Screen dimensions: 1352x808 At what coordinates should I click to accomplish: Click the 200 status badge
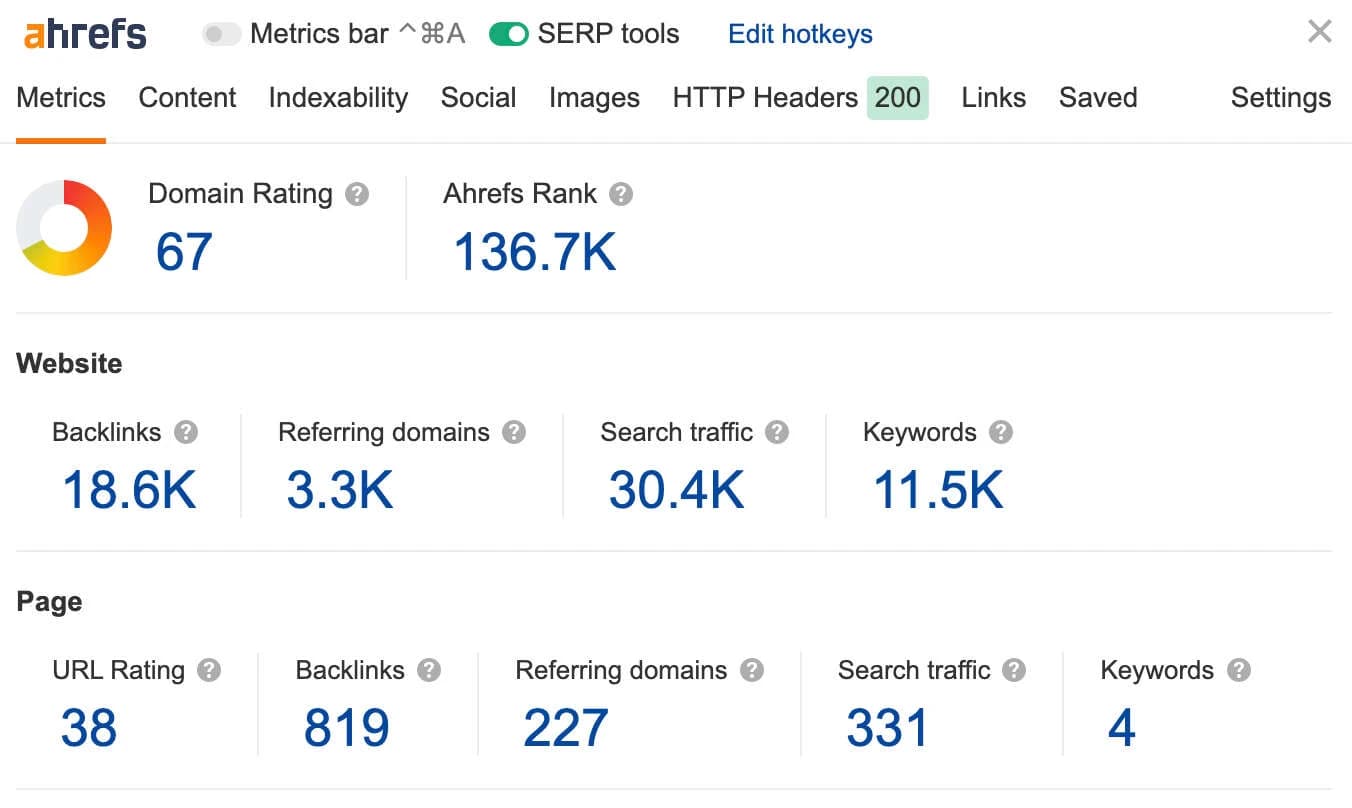pyautogui.click(x=897, y=98)
